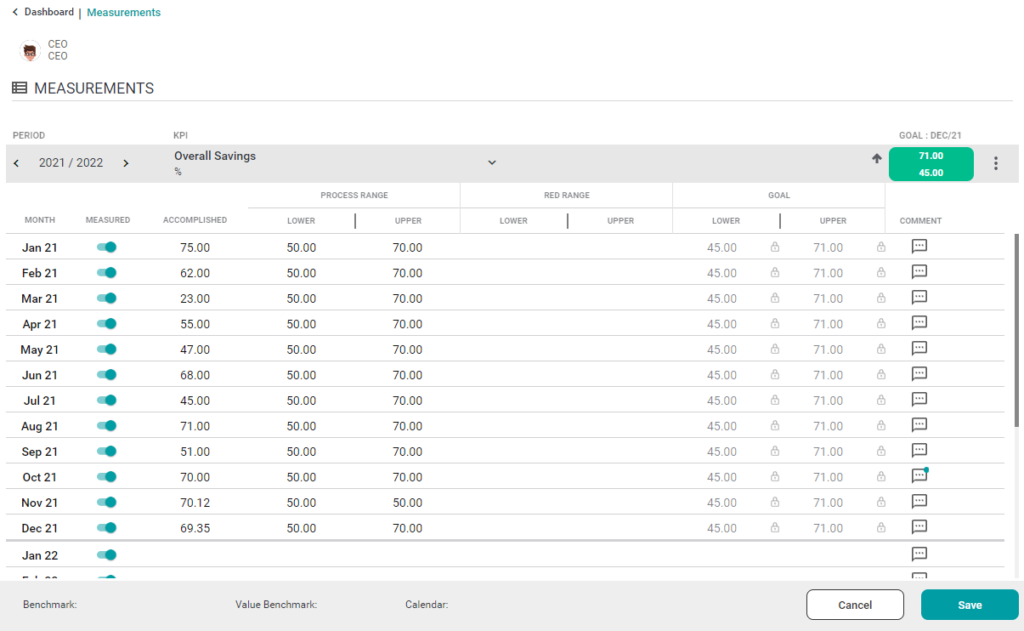This screenshot has width=1024, height=631.
Task: Cancel the measurement changes
Action: [855, 604]
